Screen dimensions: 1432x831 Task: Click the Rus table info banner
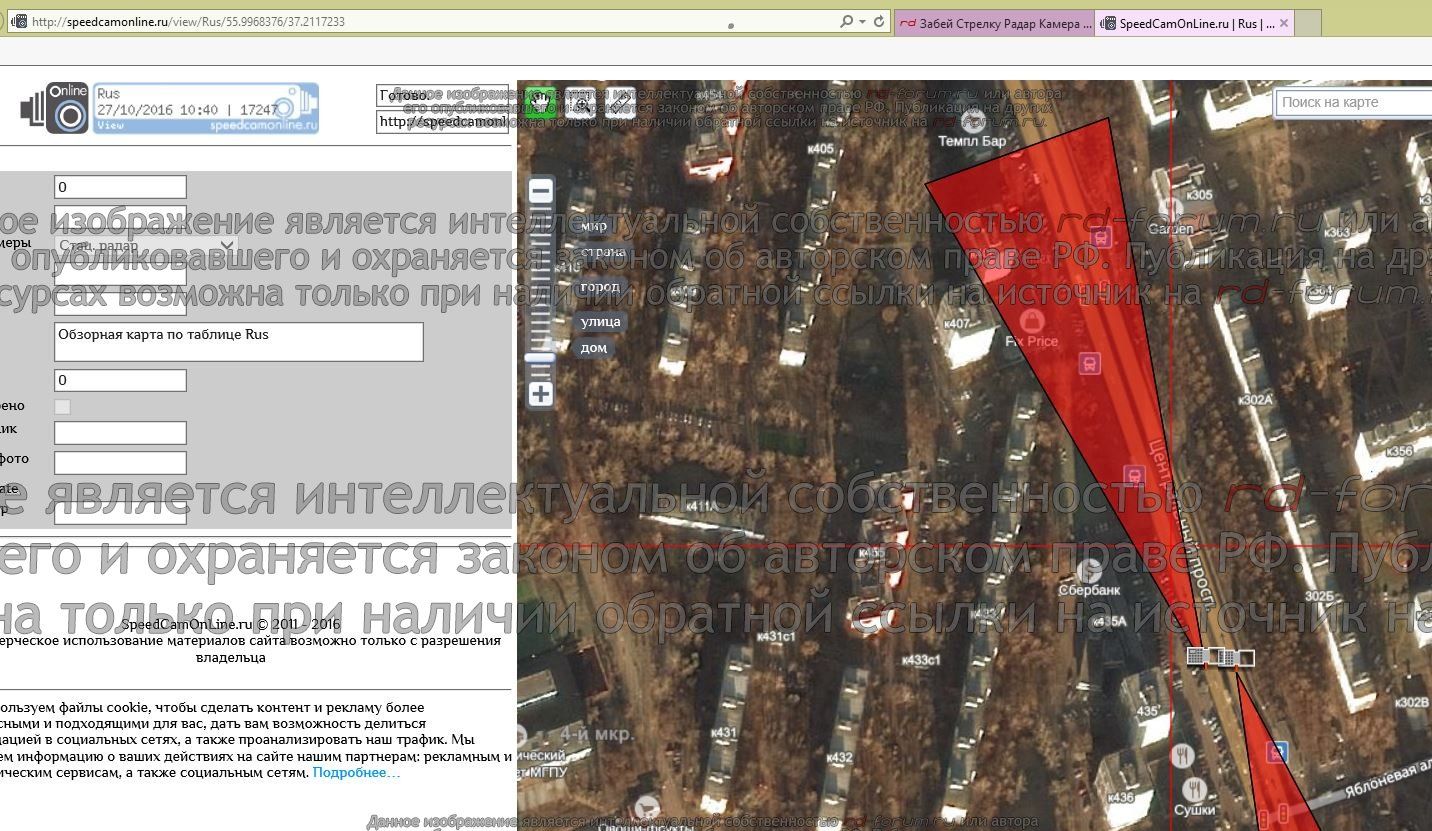pos(206,108)
